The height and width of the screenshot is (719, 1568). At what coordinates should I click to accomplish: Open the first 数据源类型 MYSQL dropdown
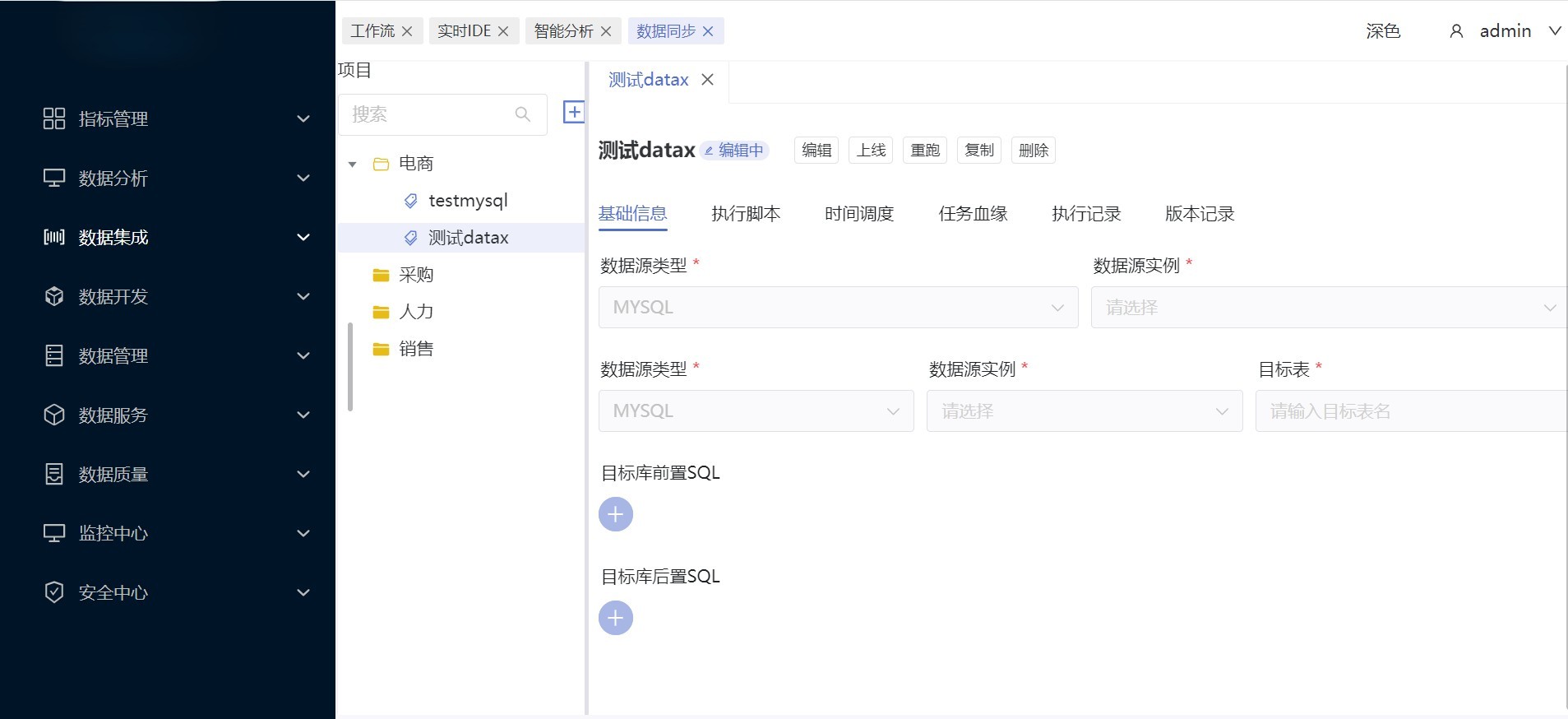pyautogui.click(x=838, y=308)
